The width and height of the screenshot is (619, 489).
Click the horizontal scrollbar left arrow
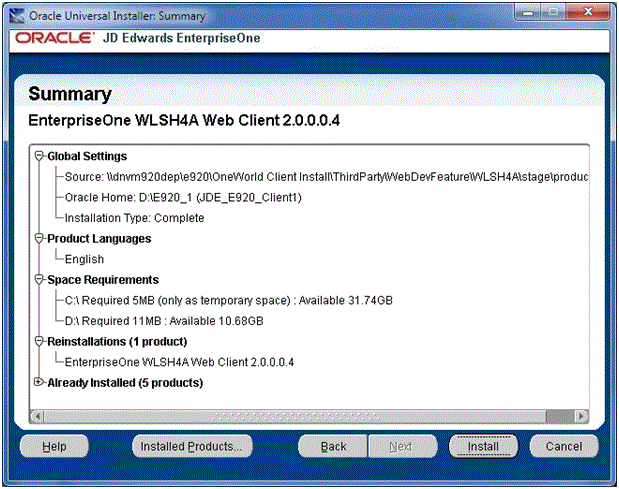(x=38, y=416)
